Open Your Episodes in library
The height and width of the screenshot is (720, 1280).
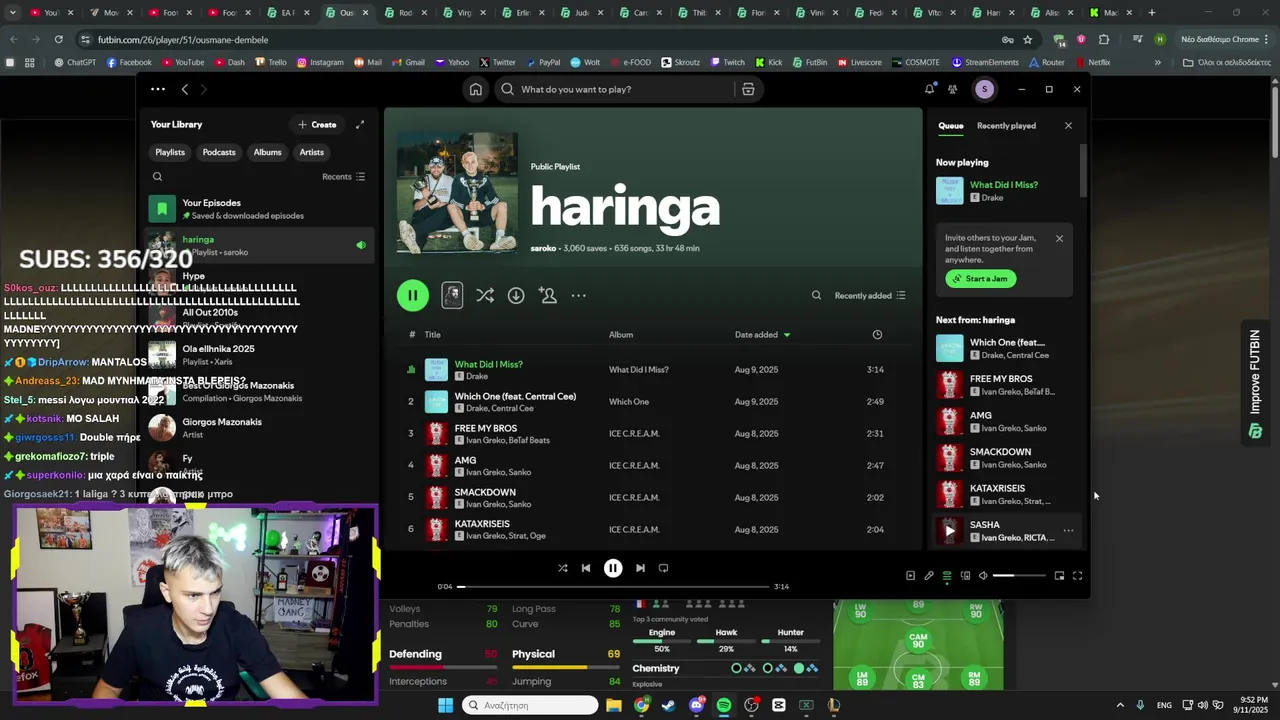coord(260,209)
